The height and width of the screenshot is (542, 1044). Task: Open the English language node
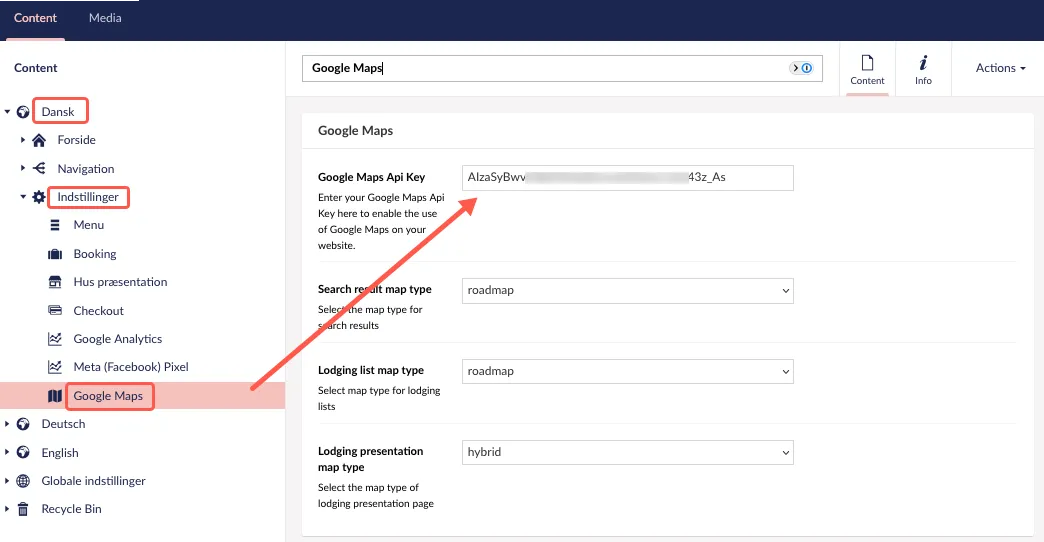point(60,453)
